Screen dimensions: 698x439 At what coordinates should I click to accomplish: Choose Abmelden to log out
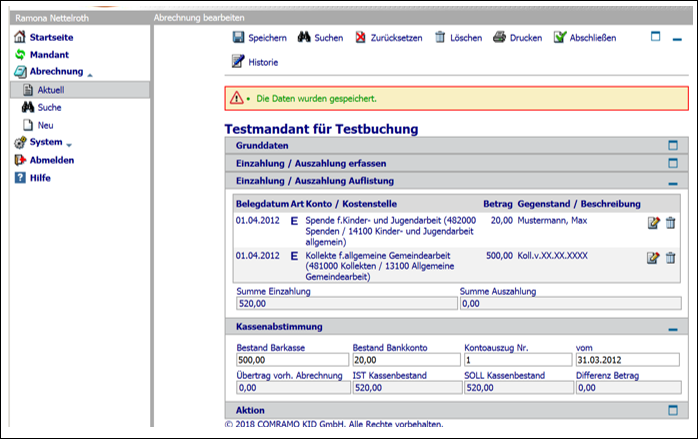coord(52,160)
